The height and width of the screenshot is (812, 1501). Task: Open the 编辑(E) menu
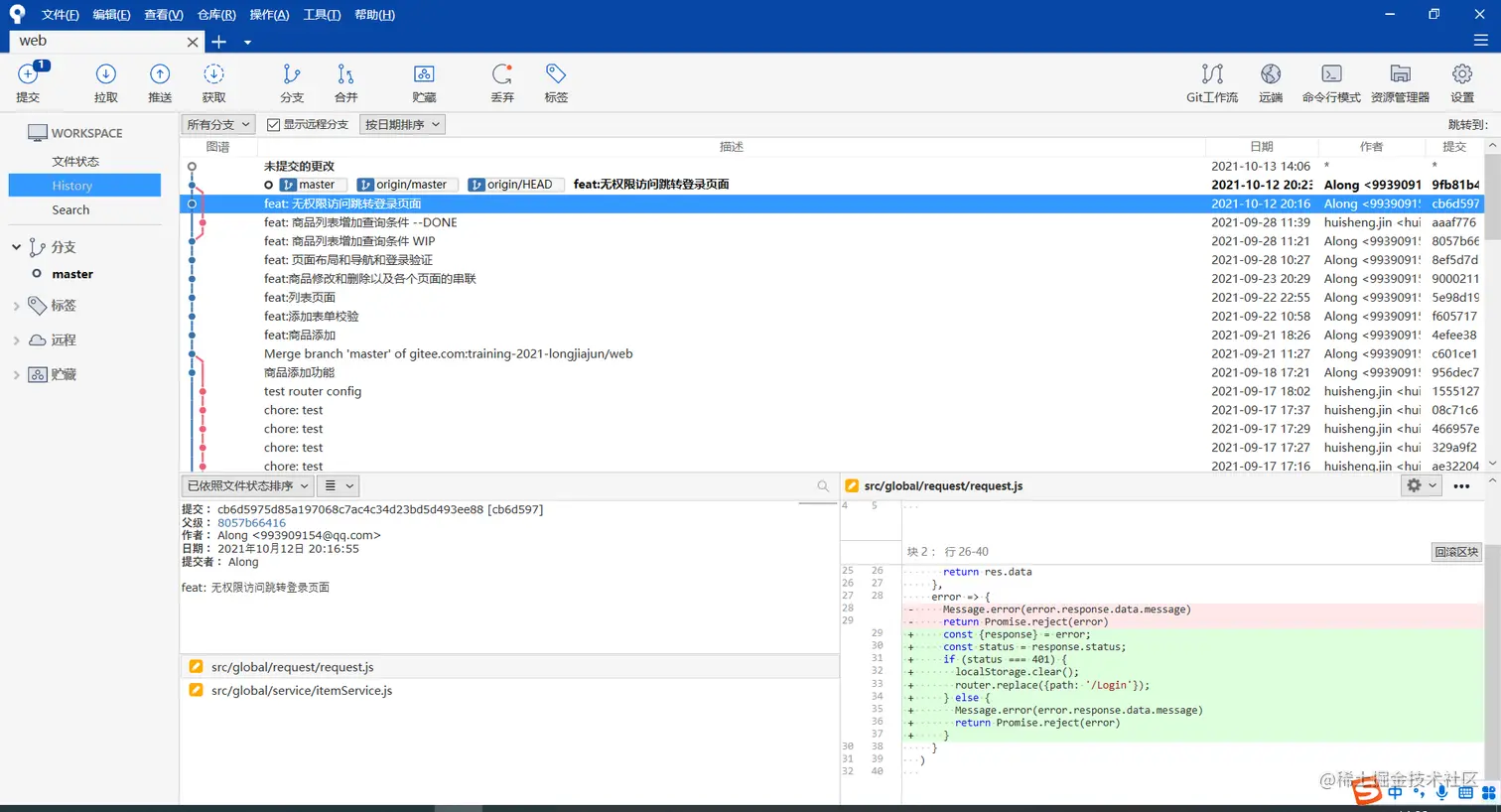point(111,15)
